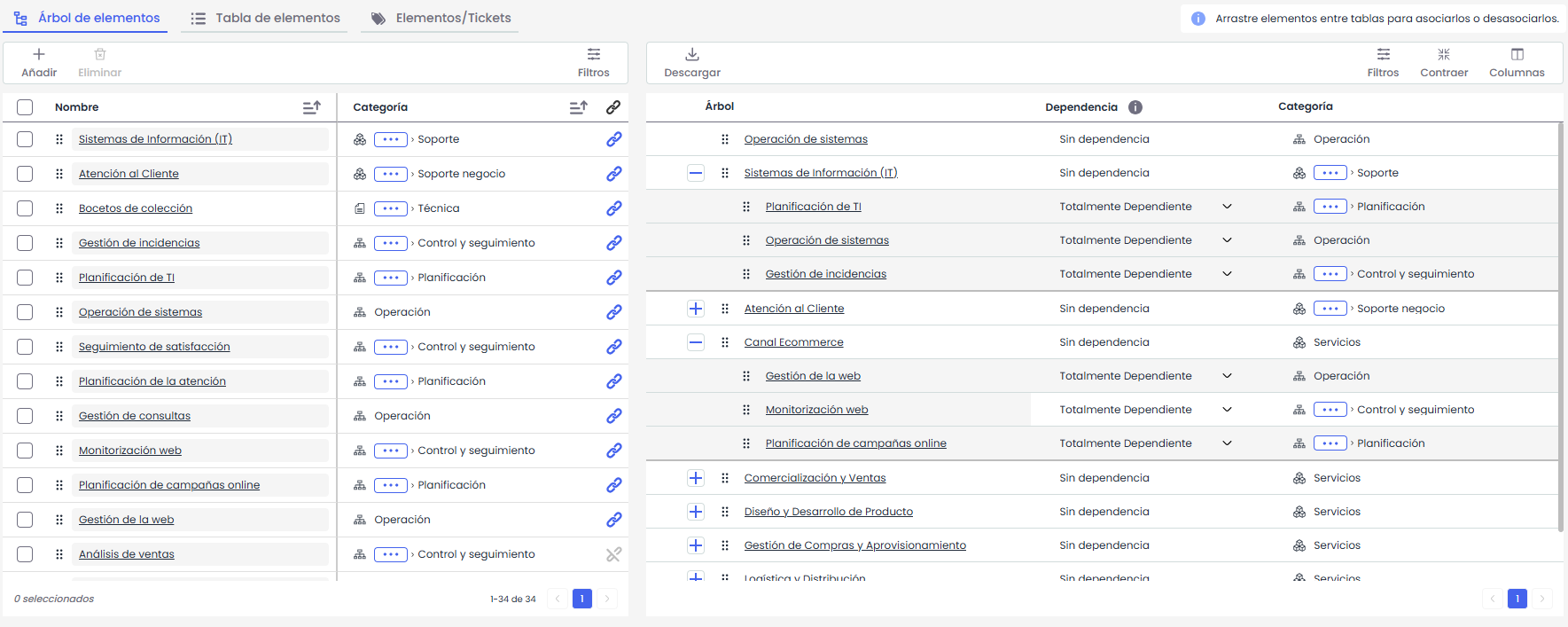Open dependency dropdown for Monitorización web

point(1227,410)
